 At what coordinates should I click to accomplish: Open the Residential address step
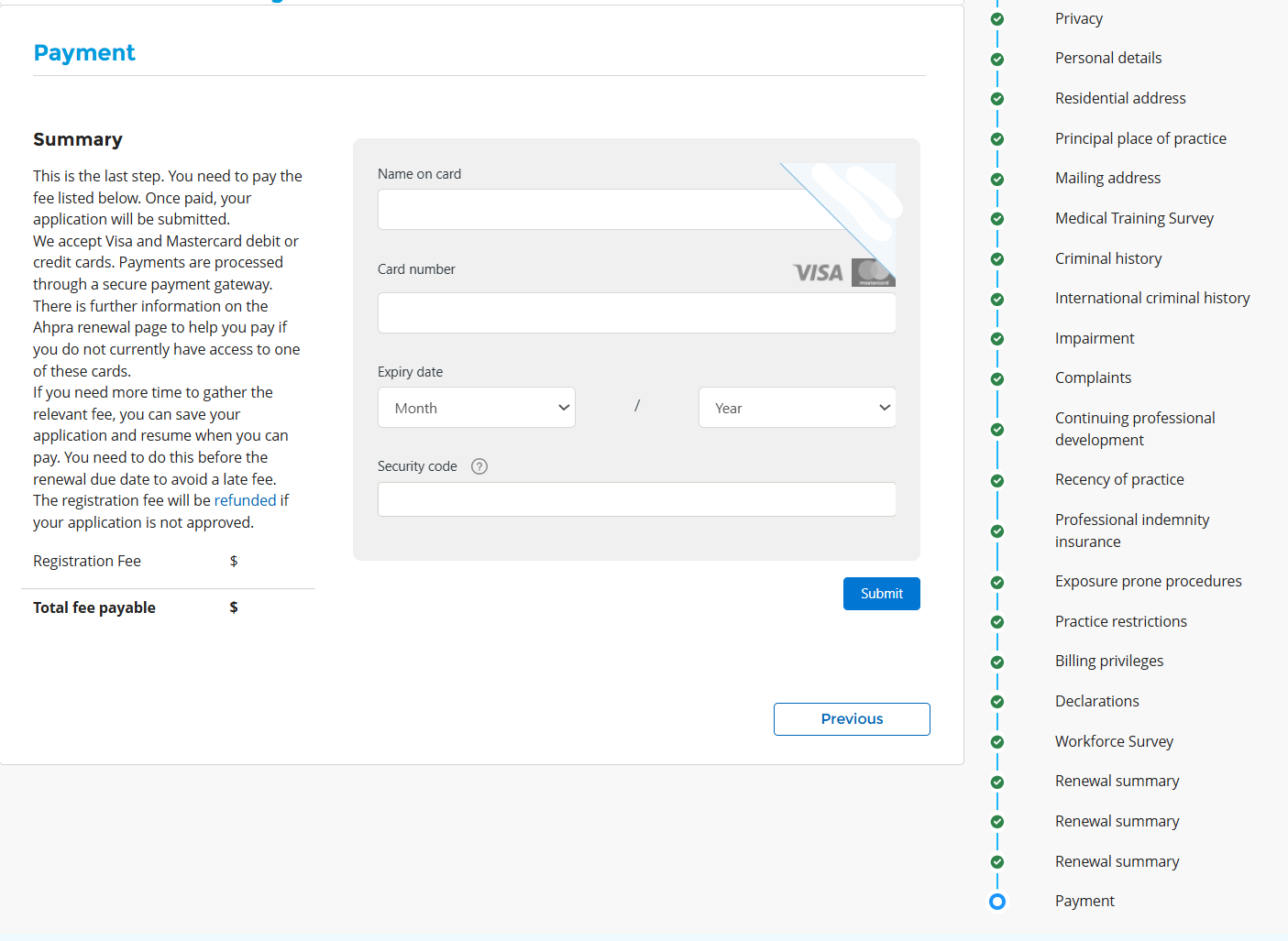pyautogui.click(x=1120, y=98)
